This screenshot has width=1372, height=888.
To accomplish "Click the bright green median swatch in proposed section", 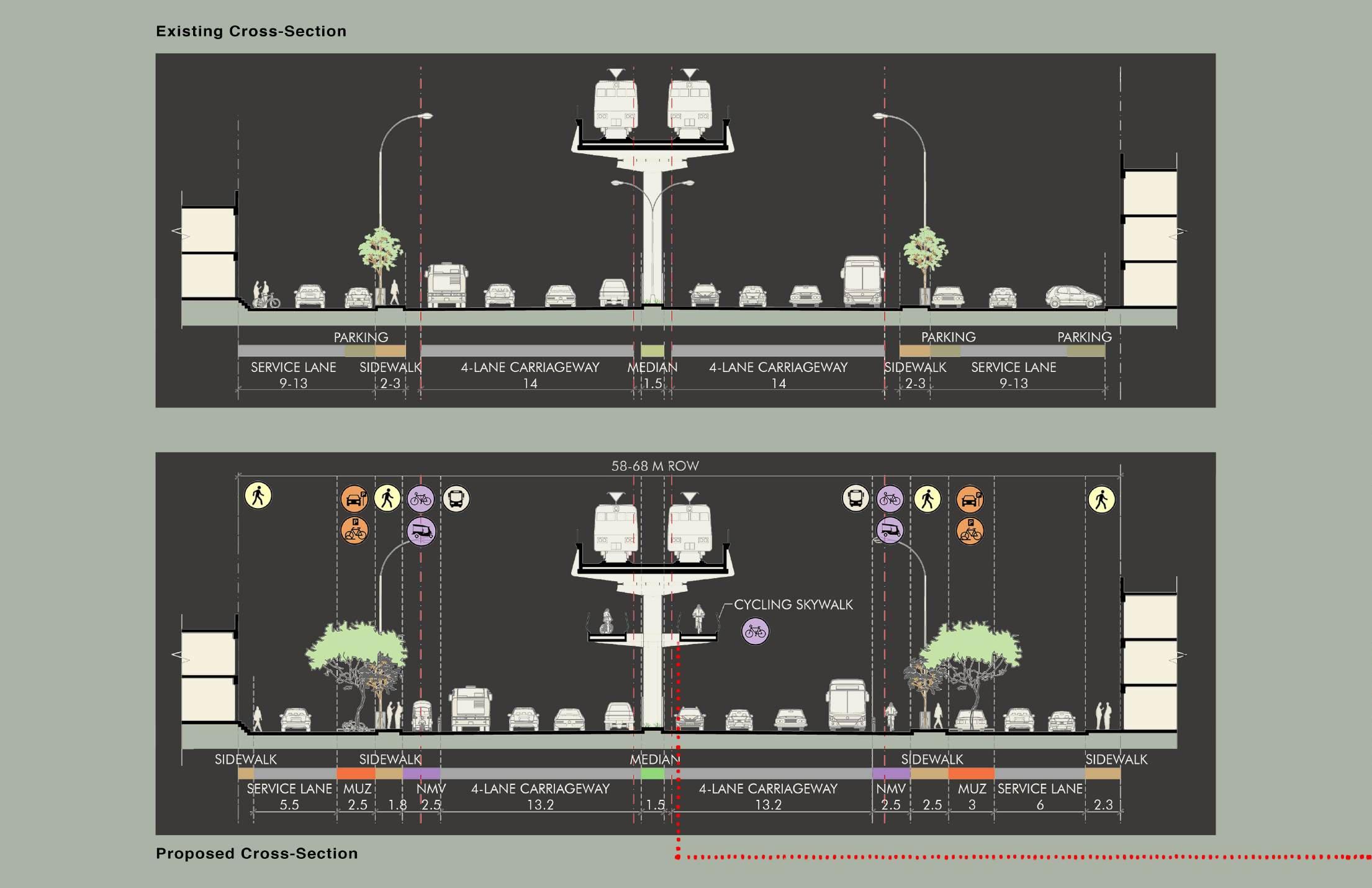I will click(x=652, y=773).
